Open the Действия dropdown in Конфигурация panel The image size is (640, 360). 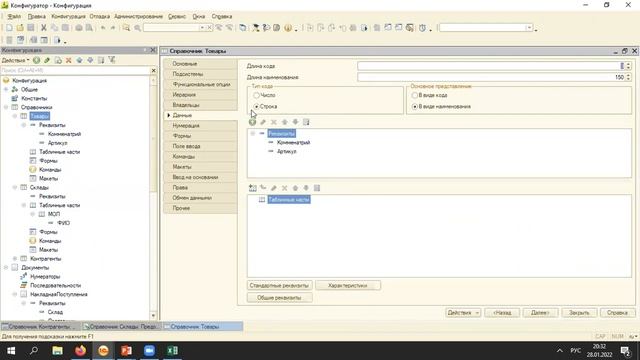[x=16, y=60]
